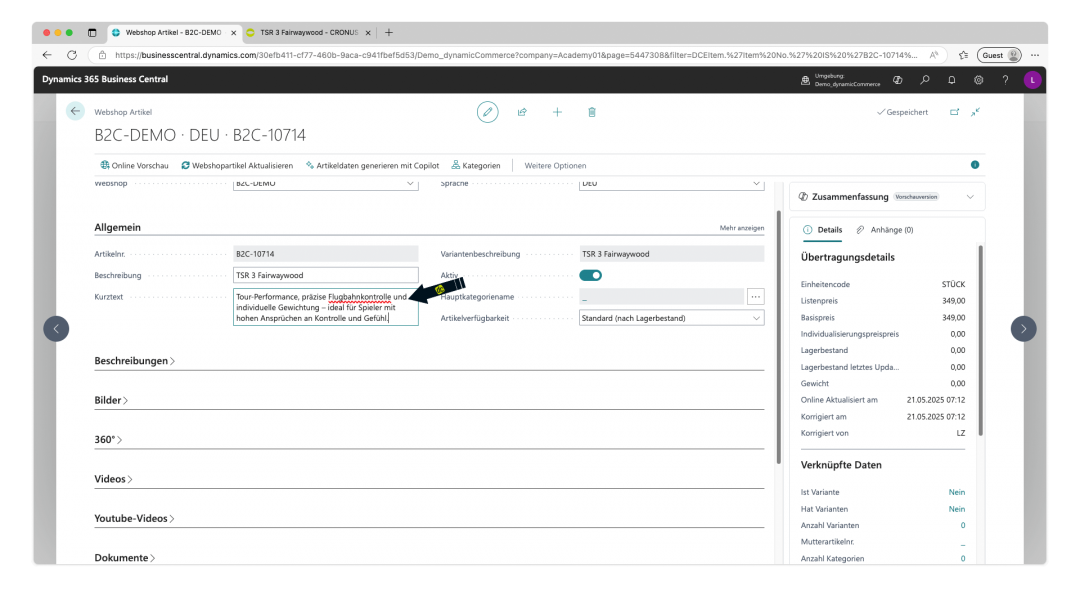
Task: Open page in new window icon
Action: [x=955, y=112]
